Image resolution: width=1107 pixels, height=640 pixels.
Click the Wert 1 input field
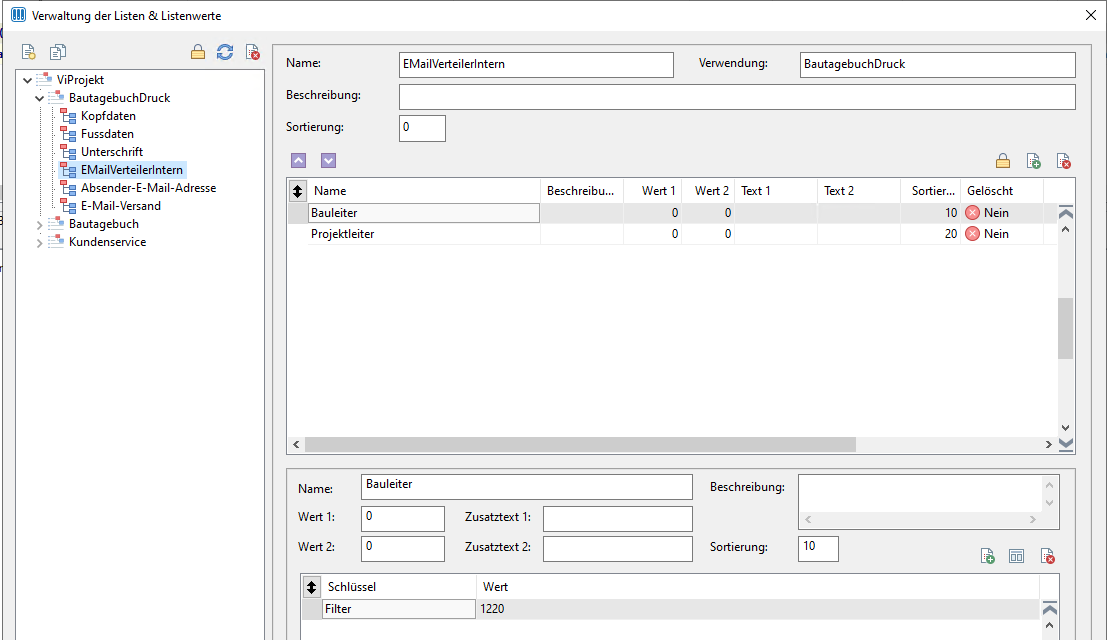[x=402, y=519]
